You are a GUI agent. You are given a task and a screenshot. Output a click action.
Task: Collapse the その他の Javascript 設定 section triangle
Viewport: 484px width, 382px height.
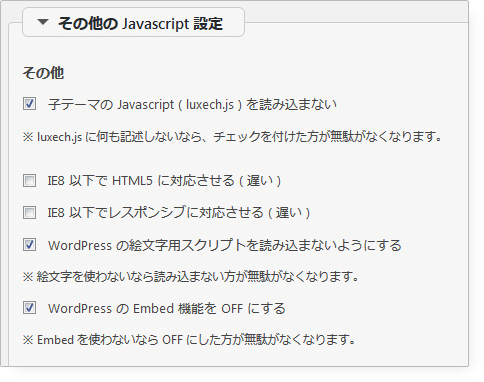coord(43,22)
